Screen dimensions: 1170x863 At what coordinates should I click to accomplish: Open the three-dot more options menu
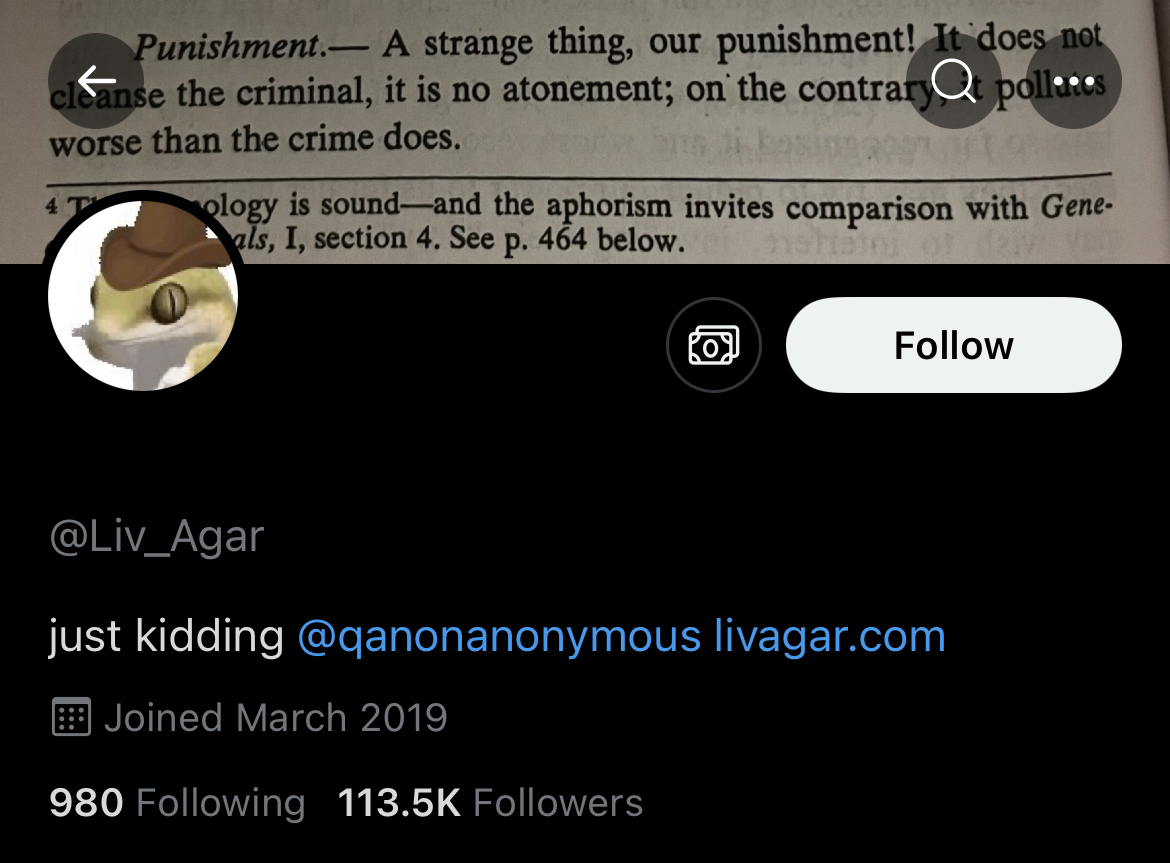click(1074, 81)
